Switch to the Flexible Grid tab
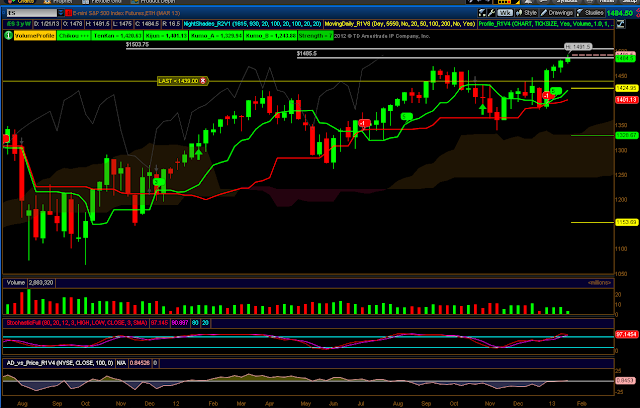Image resolution: width=640 pixels, height=408 pixels. tap(102, 2)
